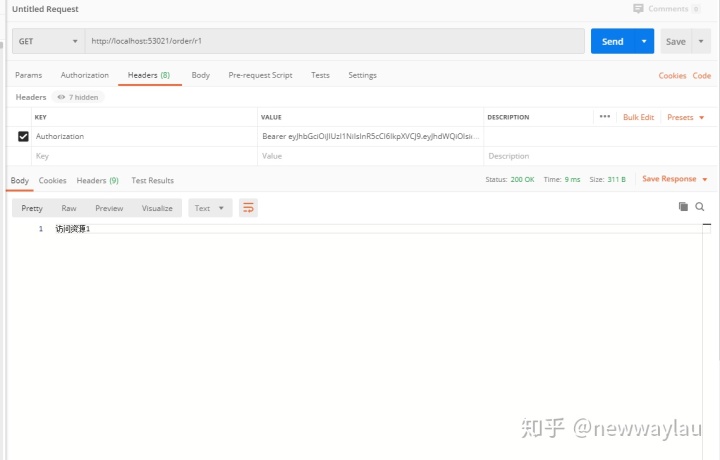Toggle the wrap lines icon in response toolbar
The height and width of the screenshot is (460, 720).
click(x=248, y=208)
